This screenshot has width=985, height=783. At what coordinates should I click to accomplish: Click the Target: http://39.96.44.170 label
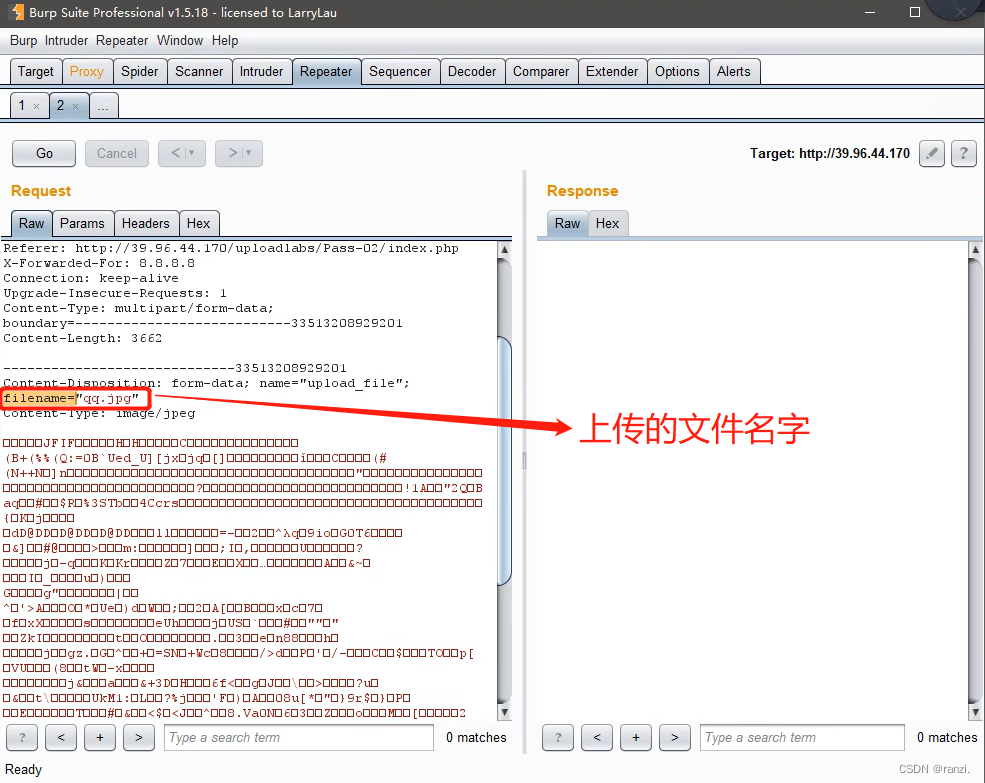(x=829, y=153)
